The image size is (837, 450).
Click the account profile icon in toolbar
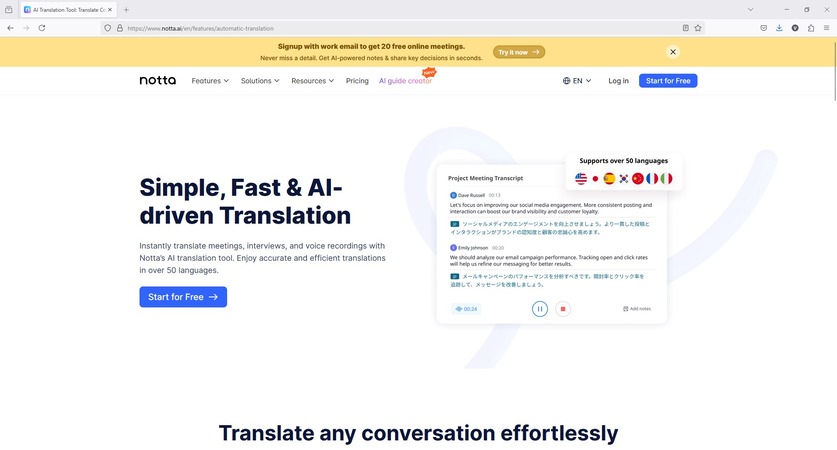795,28
